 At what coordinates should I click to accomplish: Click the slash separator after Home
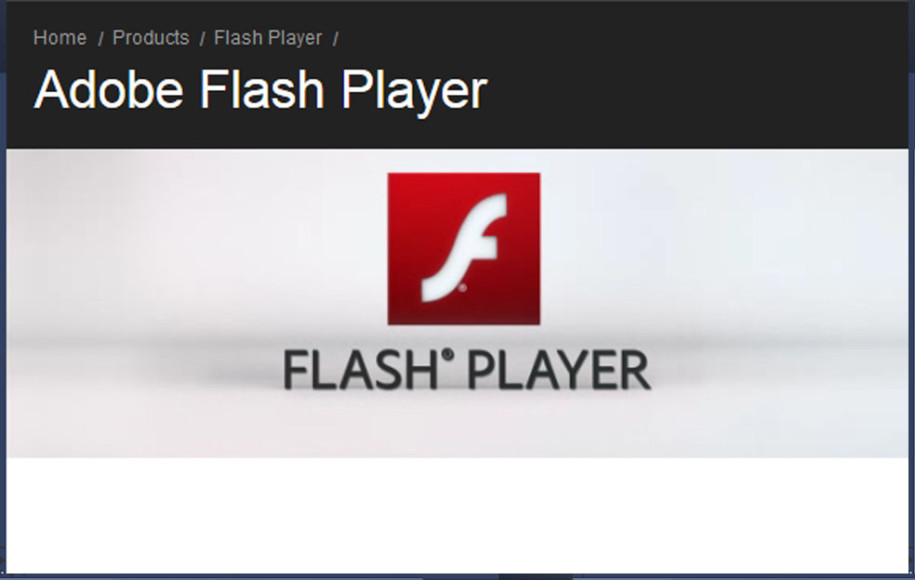tap(100, 39)
